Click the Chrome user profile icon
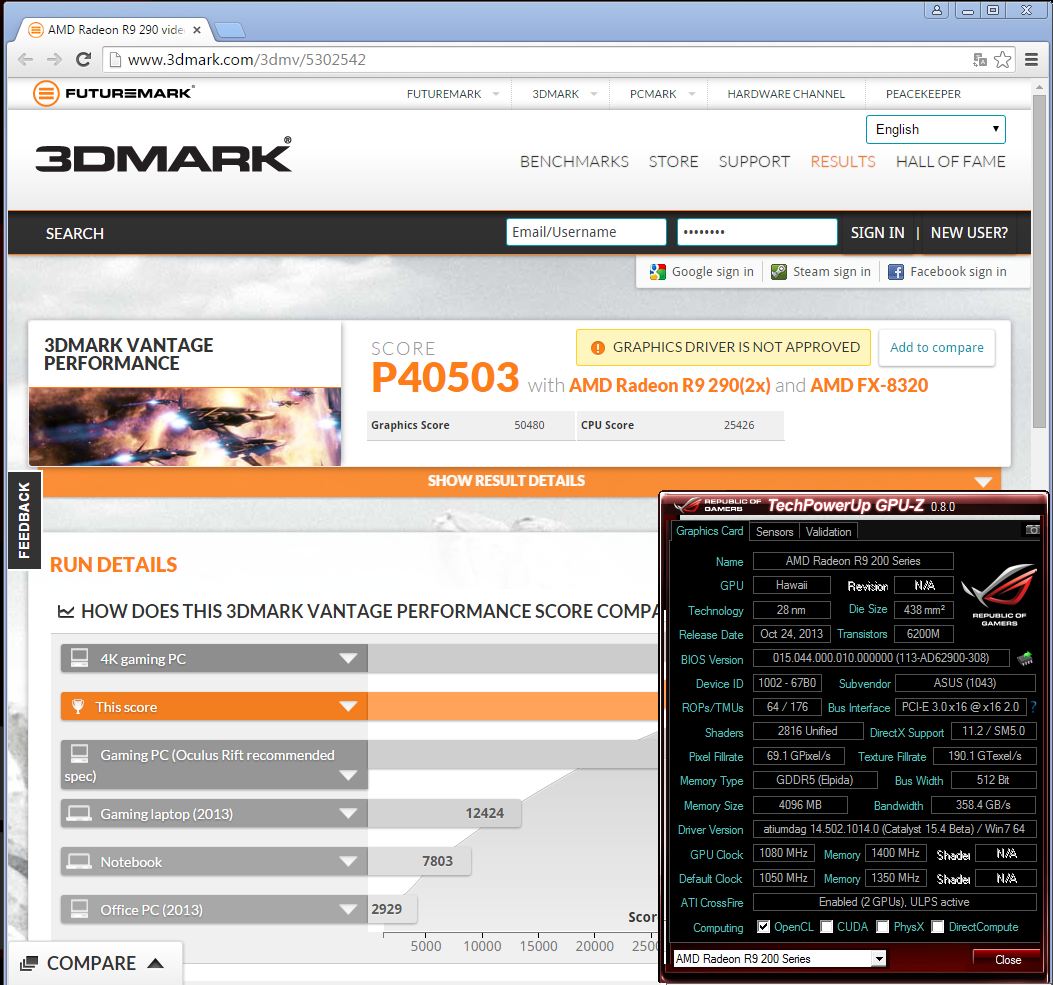Screen dimensions: 1053x985 (937, 10)
